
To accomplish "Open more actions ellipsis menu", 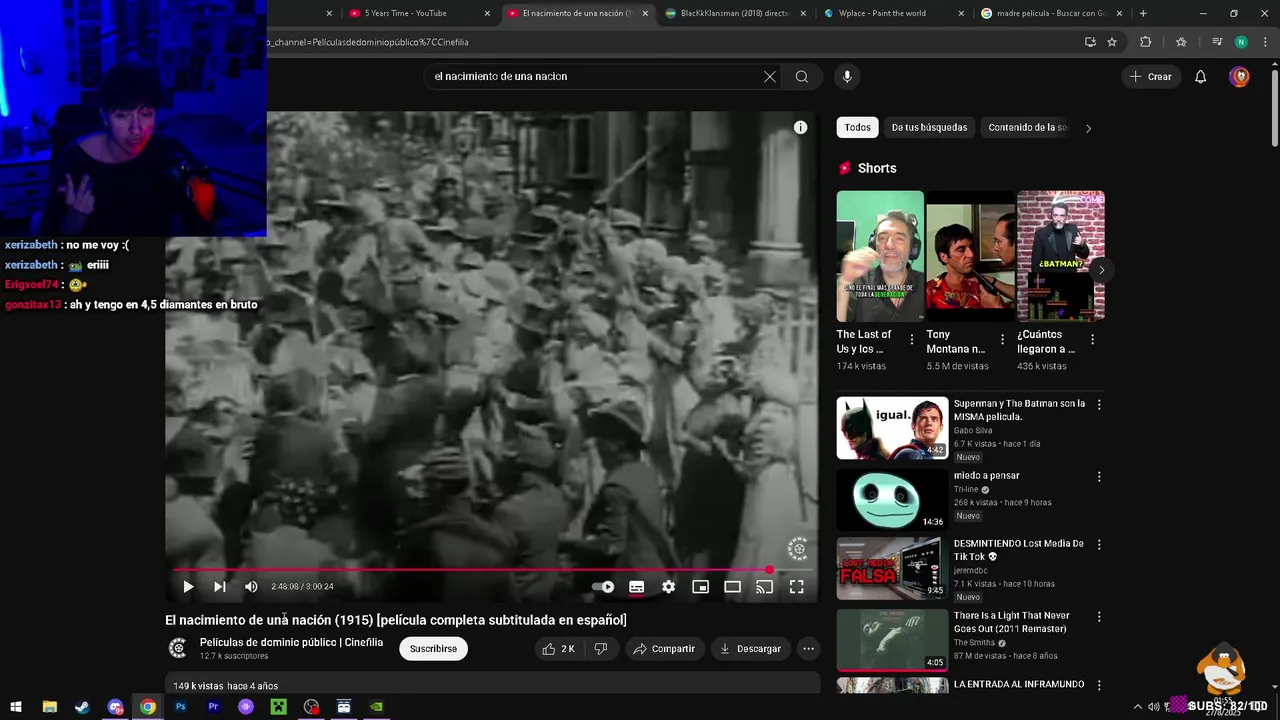I will [x=808, y=649].
